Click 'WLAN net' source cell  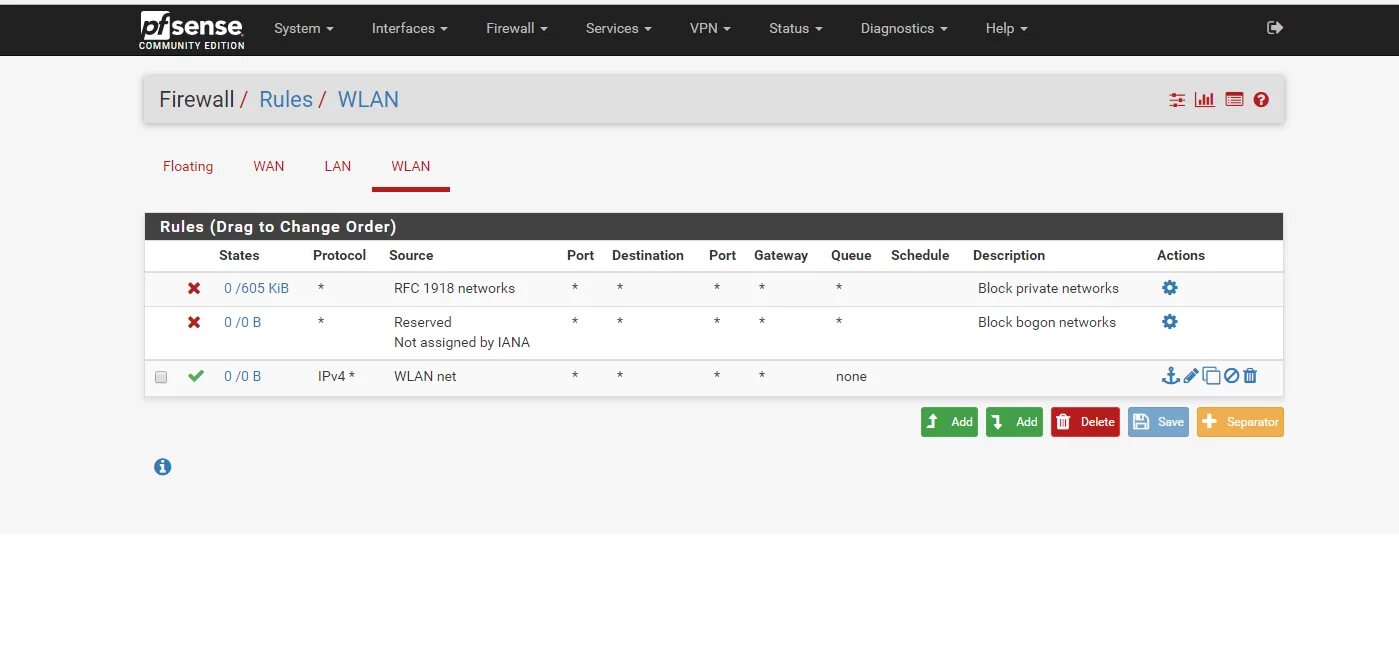(425, 376)
